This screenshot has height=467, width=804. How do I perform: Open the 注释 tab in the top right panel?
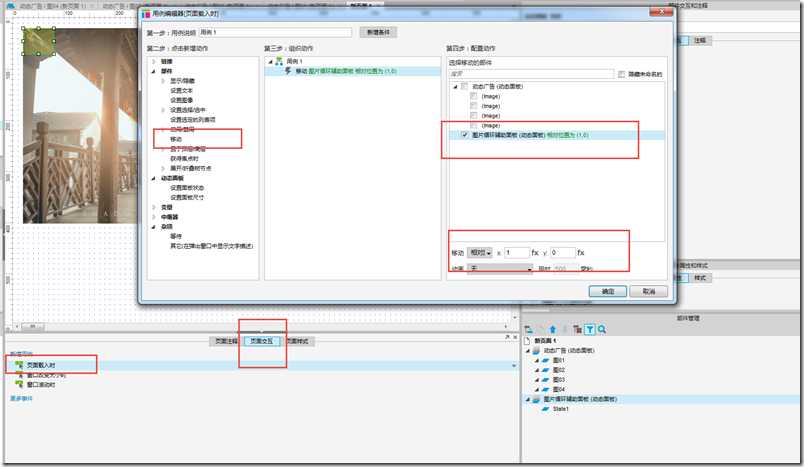pyautogui.click(x=699, y=40)
